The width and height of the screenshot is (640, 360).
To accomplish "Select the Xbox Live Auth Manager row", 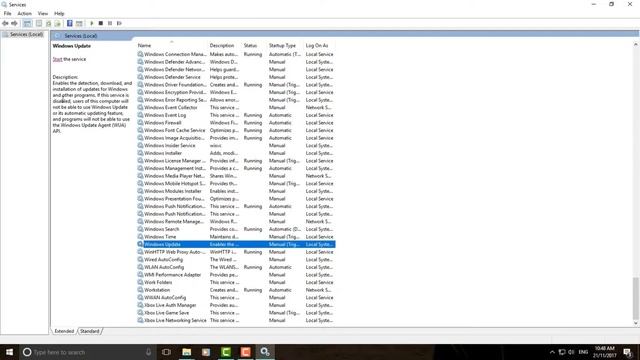I will click(236, 305).
